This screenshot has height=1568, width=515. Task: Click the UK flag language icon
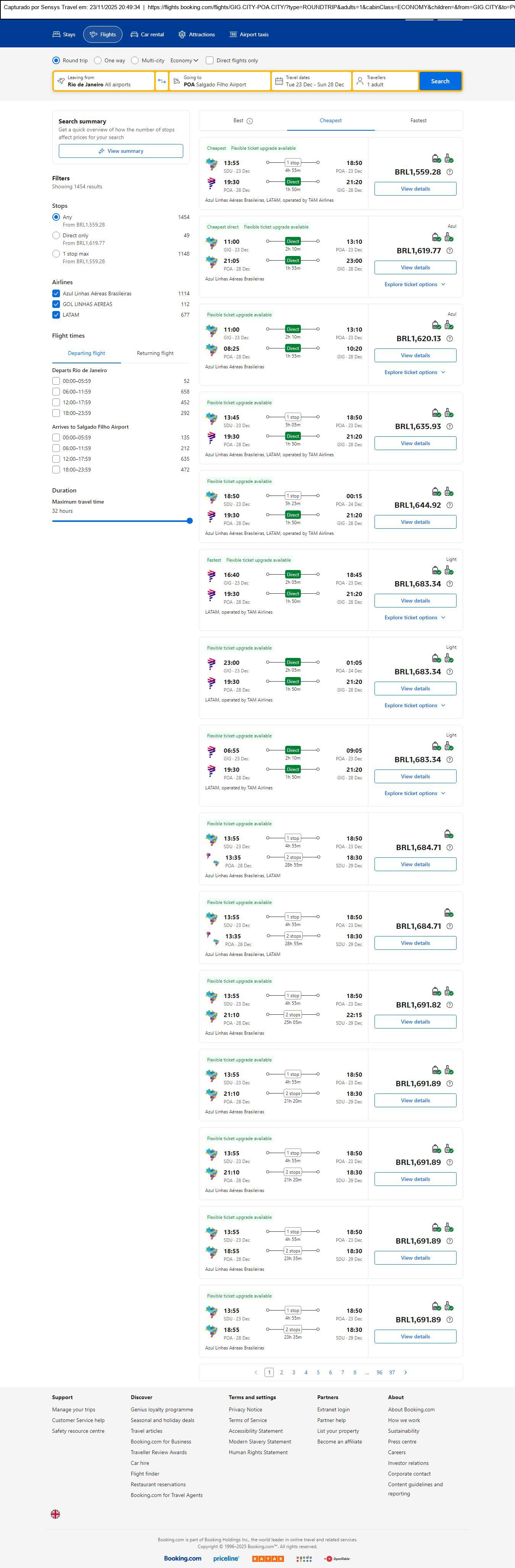tap(55, 1513)
